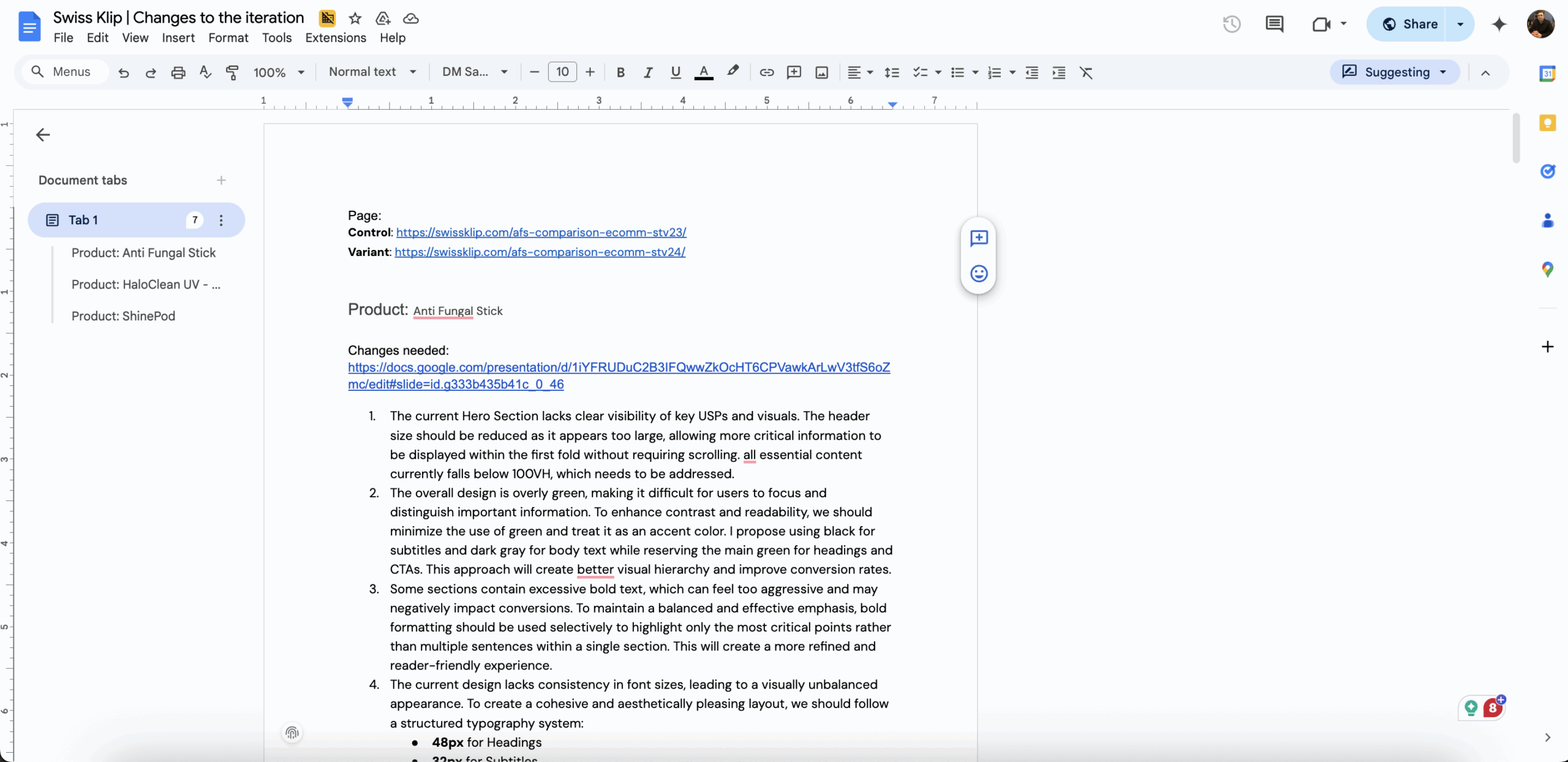Open the Google Slides presentation link
This screenshot has width=1568, height=762.
[619, 375]
